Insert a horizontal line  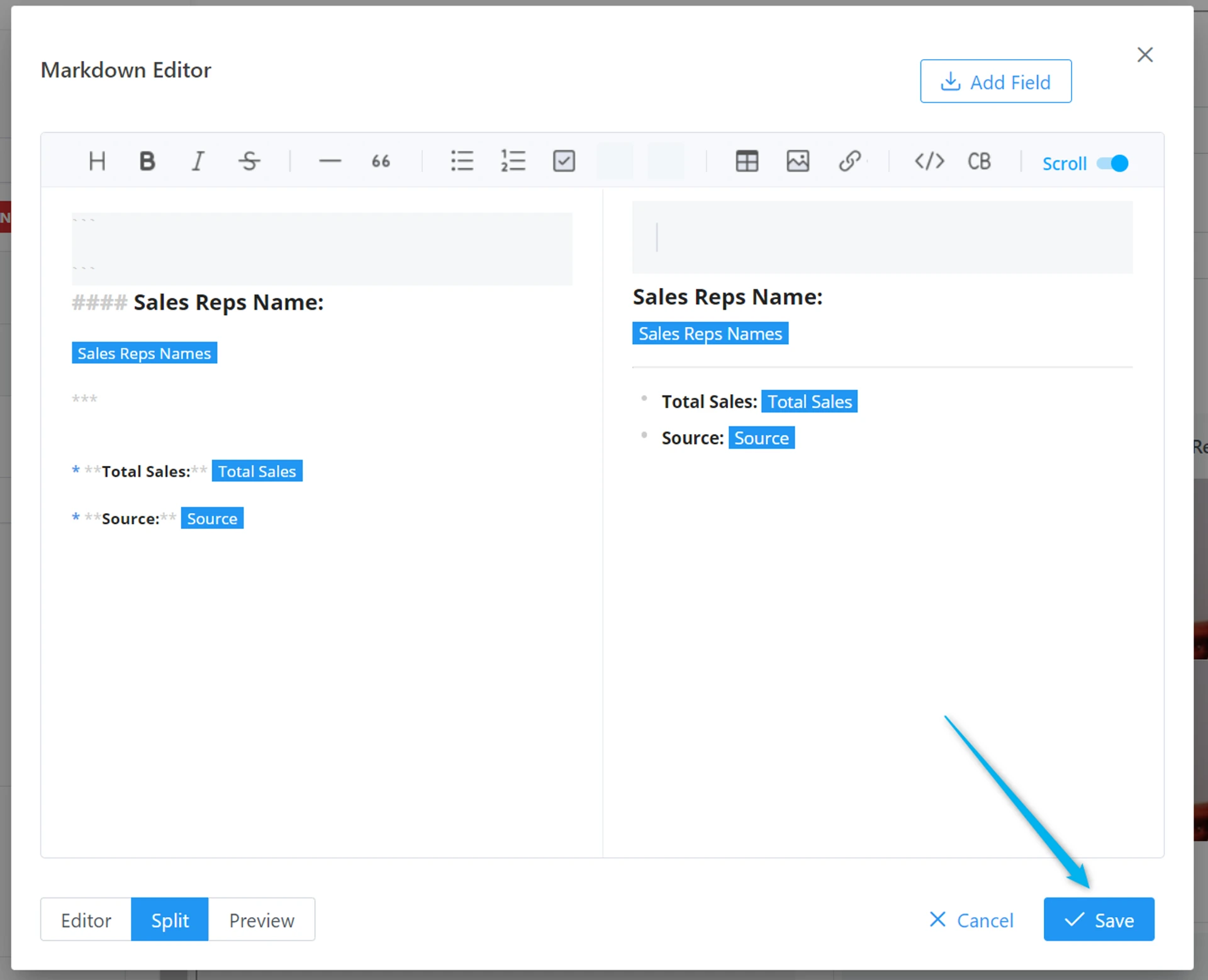coord(330,162)
